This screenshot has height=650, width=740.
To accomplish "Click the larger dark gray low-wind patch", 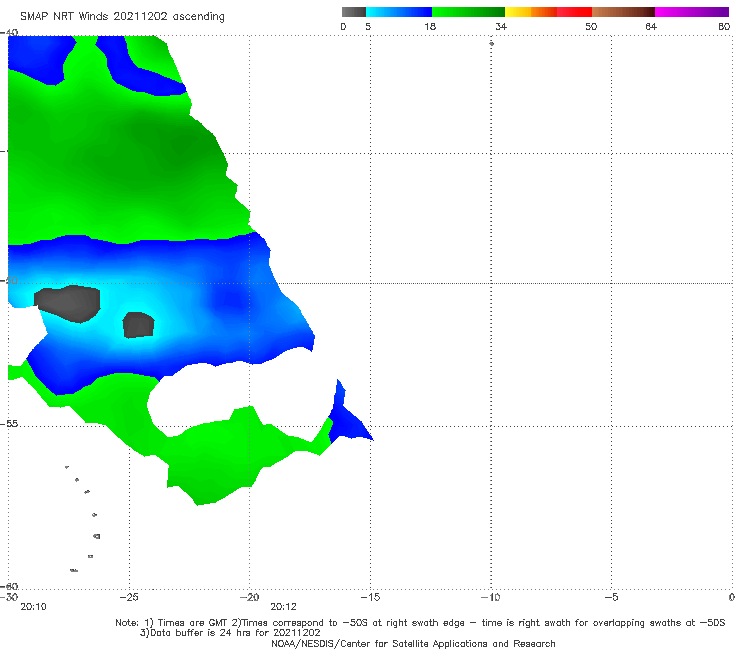I will 68,304.
